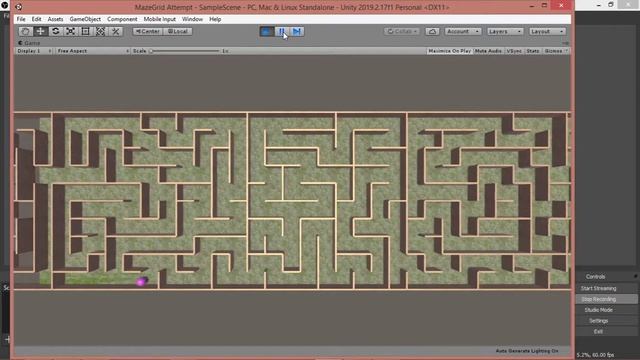Step one frame forward

297,31
